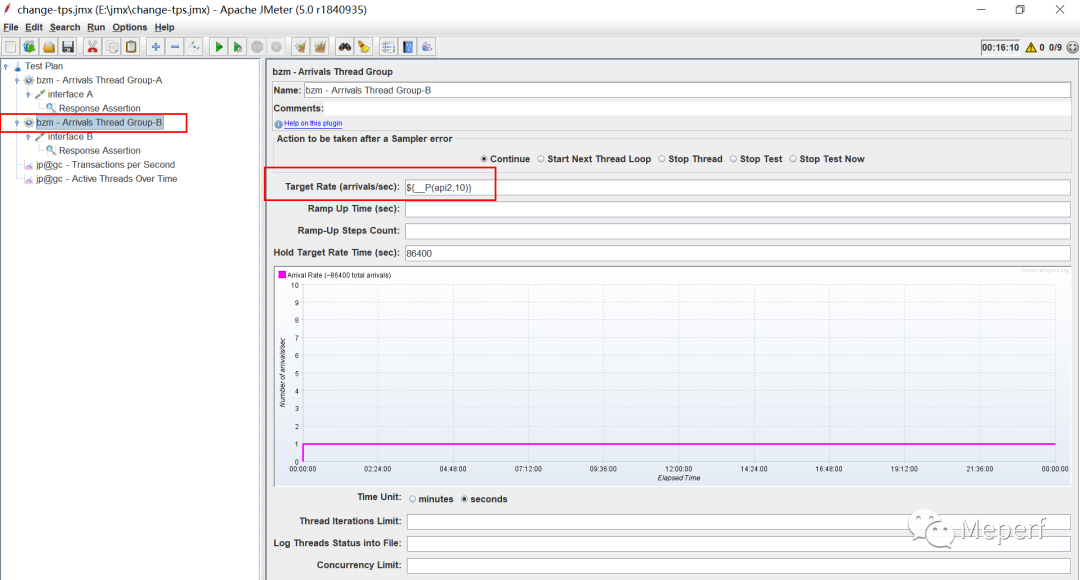Click the Concurrency Limit field
The image size is (1080, 580).
[x=738, y=566]
